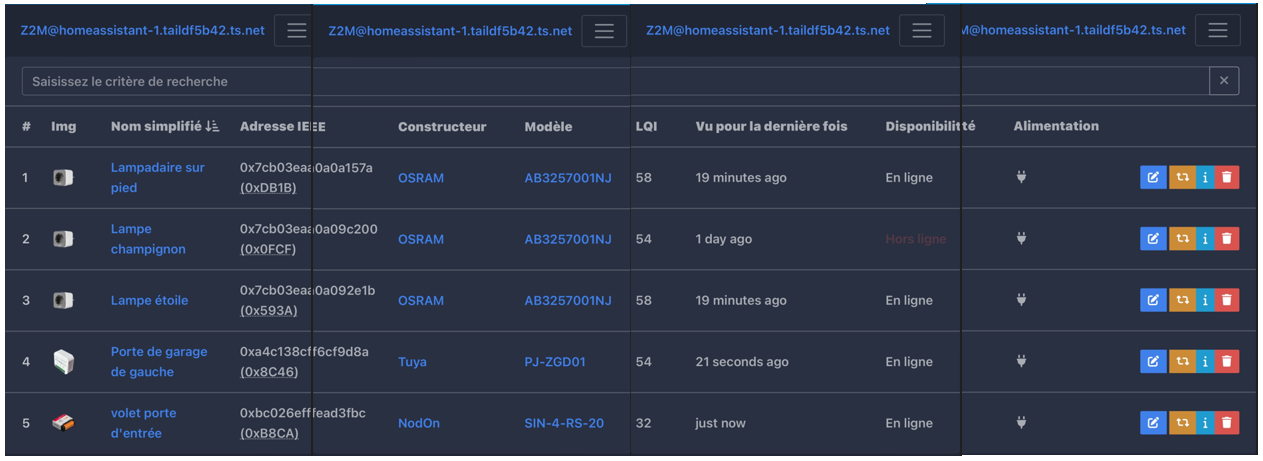1263x461 pixels.
Task: Expand the far-right hamburger navigation menu
Action: point(1217,30)
